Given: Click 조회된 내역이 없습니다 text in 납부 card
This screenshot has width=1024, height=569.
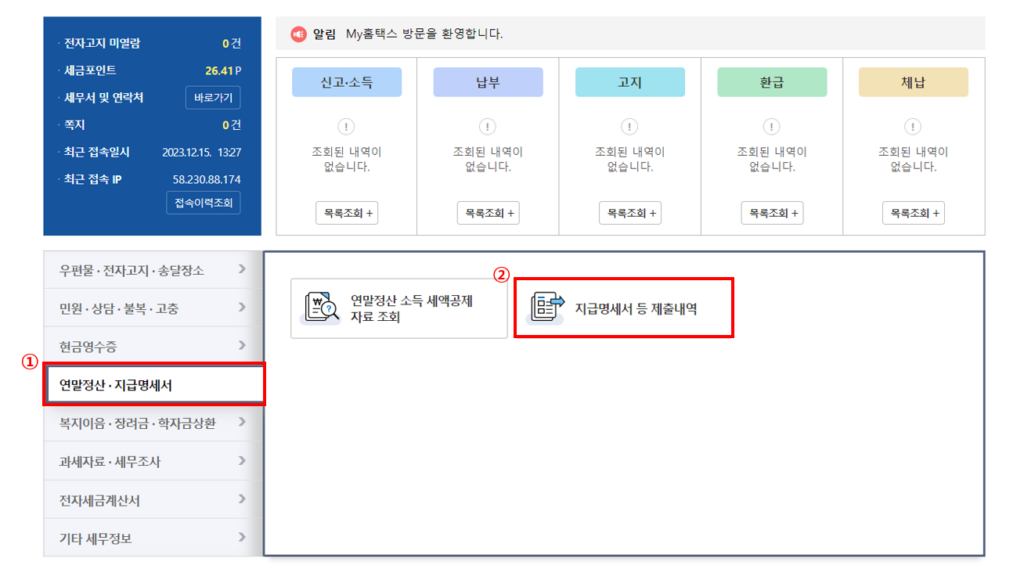Looking at the screenshot, I should click(x=488, y=159).
